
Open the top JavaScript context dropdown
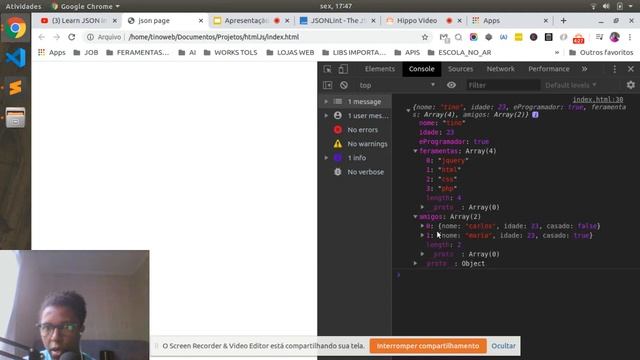point(396,85)
